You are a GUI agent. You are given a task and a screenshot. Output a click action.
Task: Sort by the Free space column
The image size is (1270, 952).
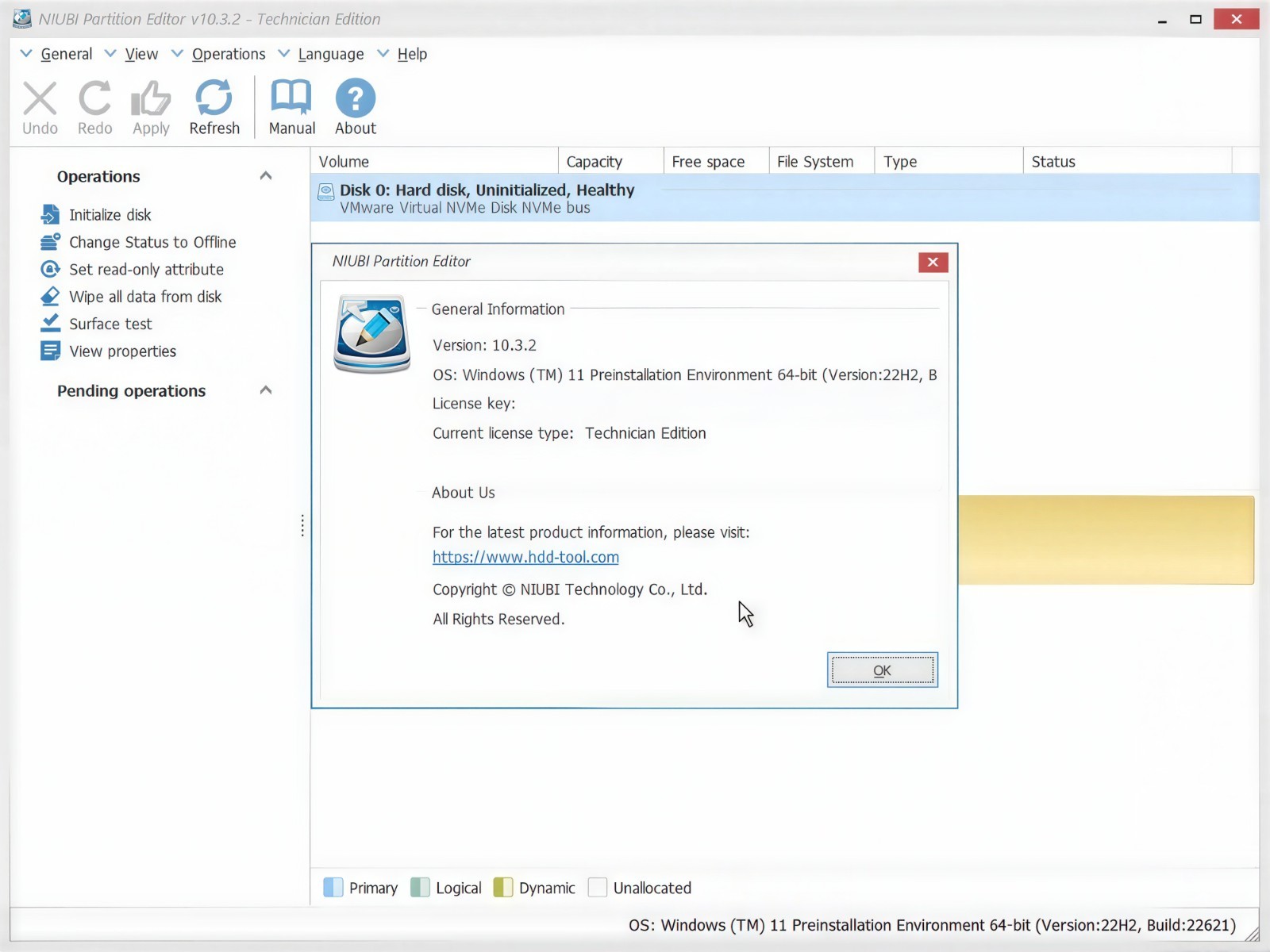pos(716,161)
